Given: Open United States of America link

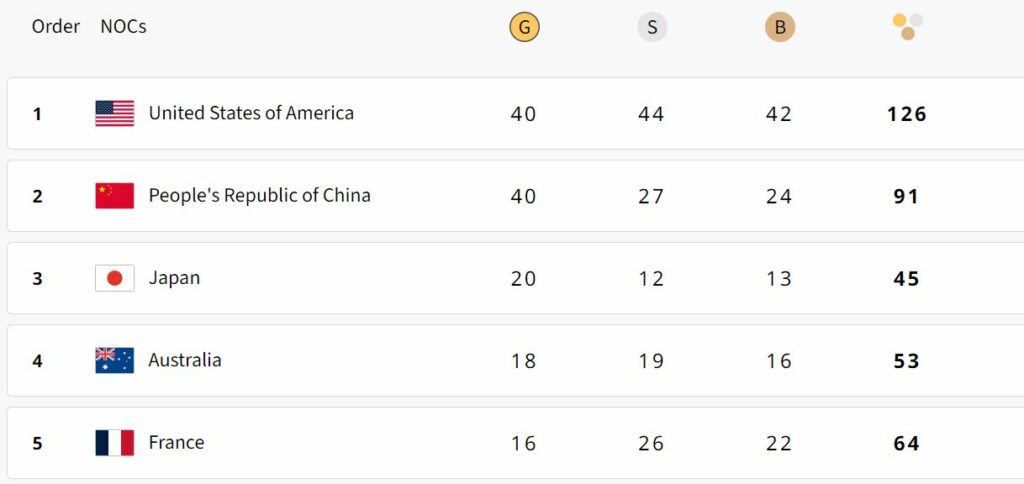Looking at the screenshot, I should 251,113.
